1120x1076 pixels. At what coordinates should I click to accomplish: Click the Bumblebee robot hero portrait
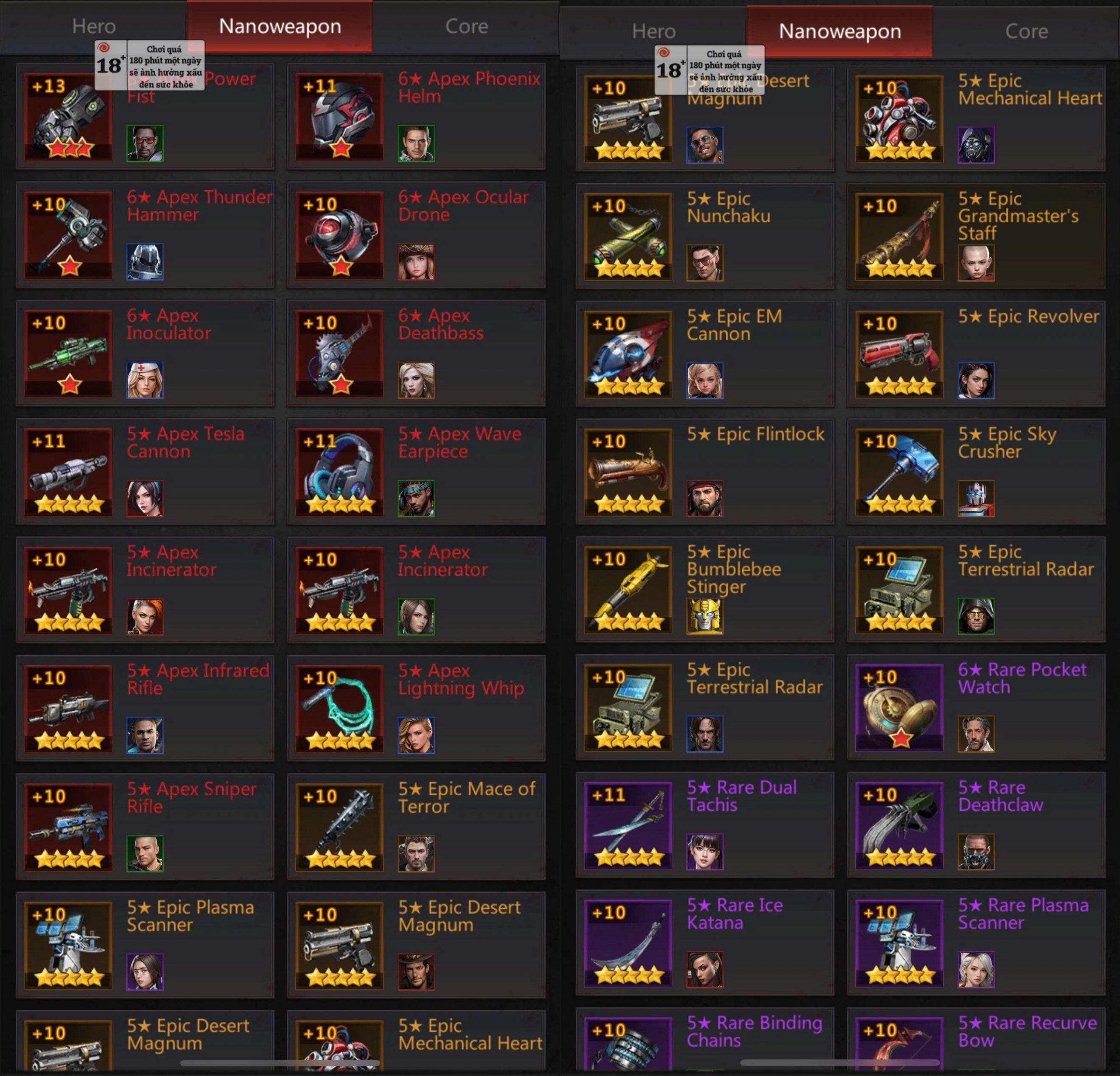[x=704, y=616]
